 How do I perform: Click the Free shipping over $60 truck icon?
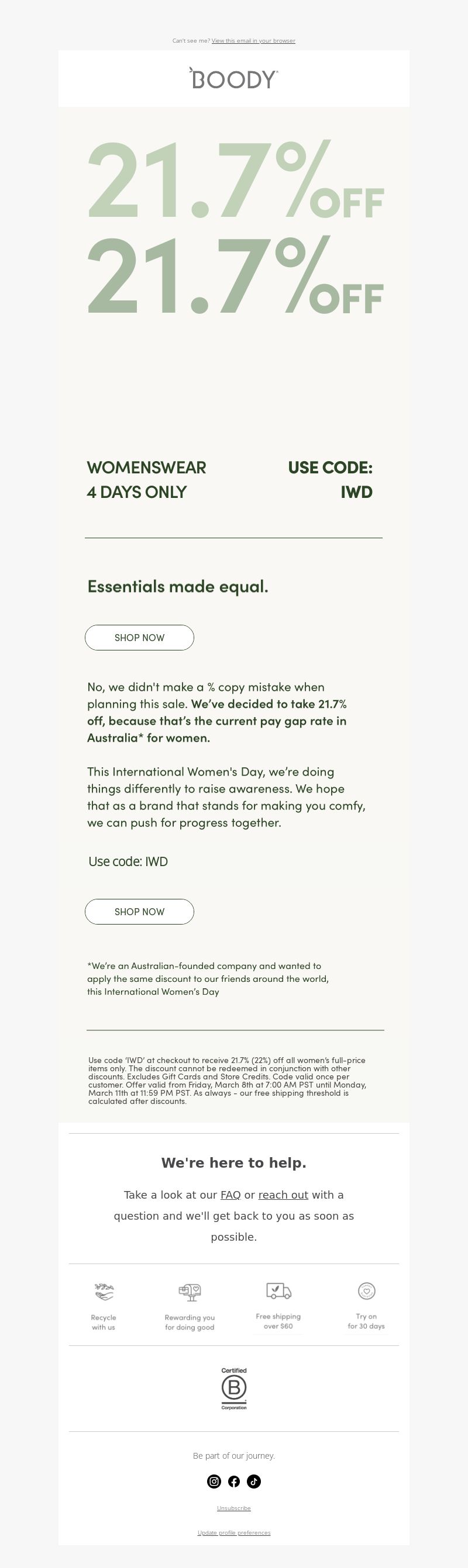click(x=278, y=1290)
